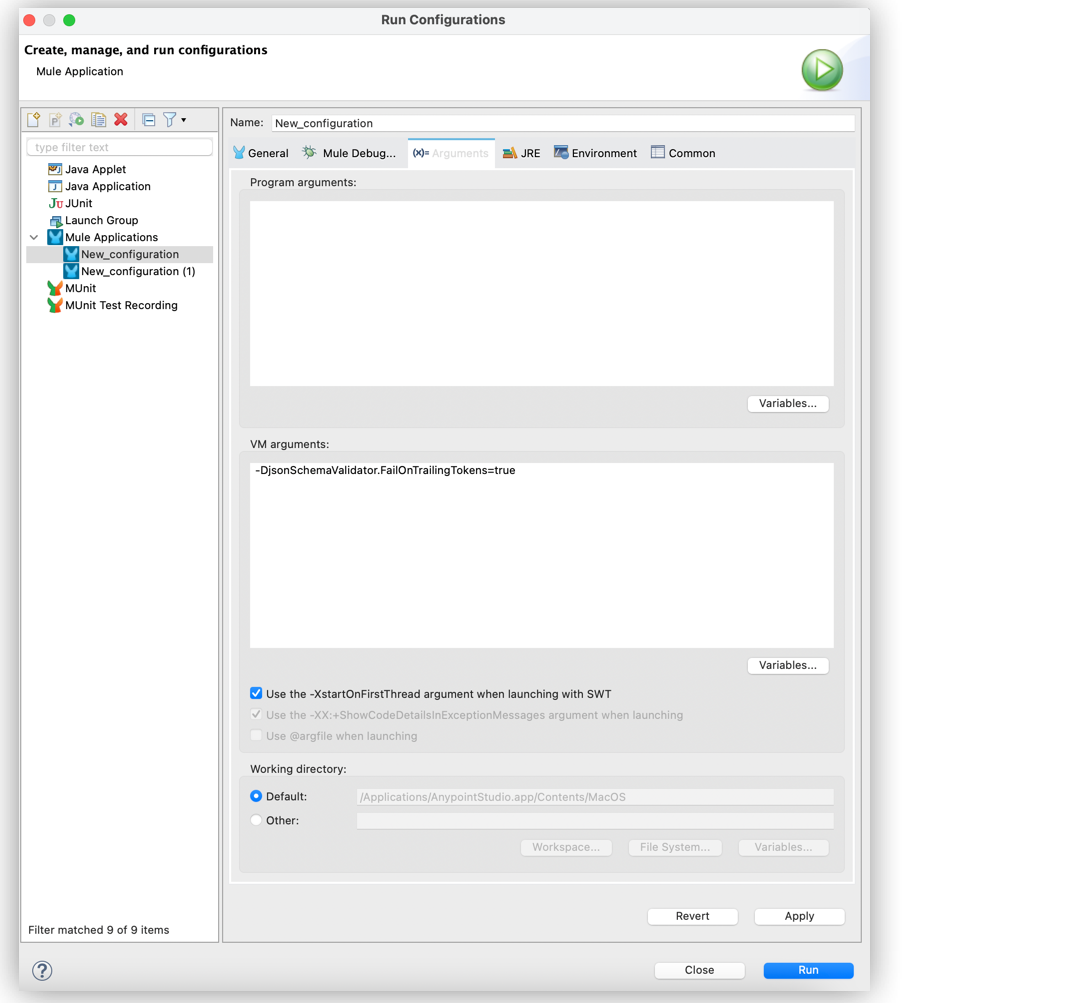Click the MUnit Test Recording icon
The width and height of the screenshot is (1078, 1003).
[x=55, y=305]
